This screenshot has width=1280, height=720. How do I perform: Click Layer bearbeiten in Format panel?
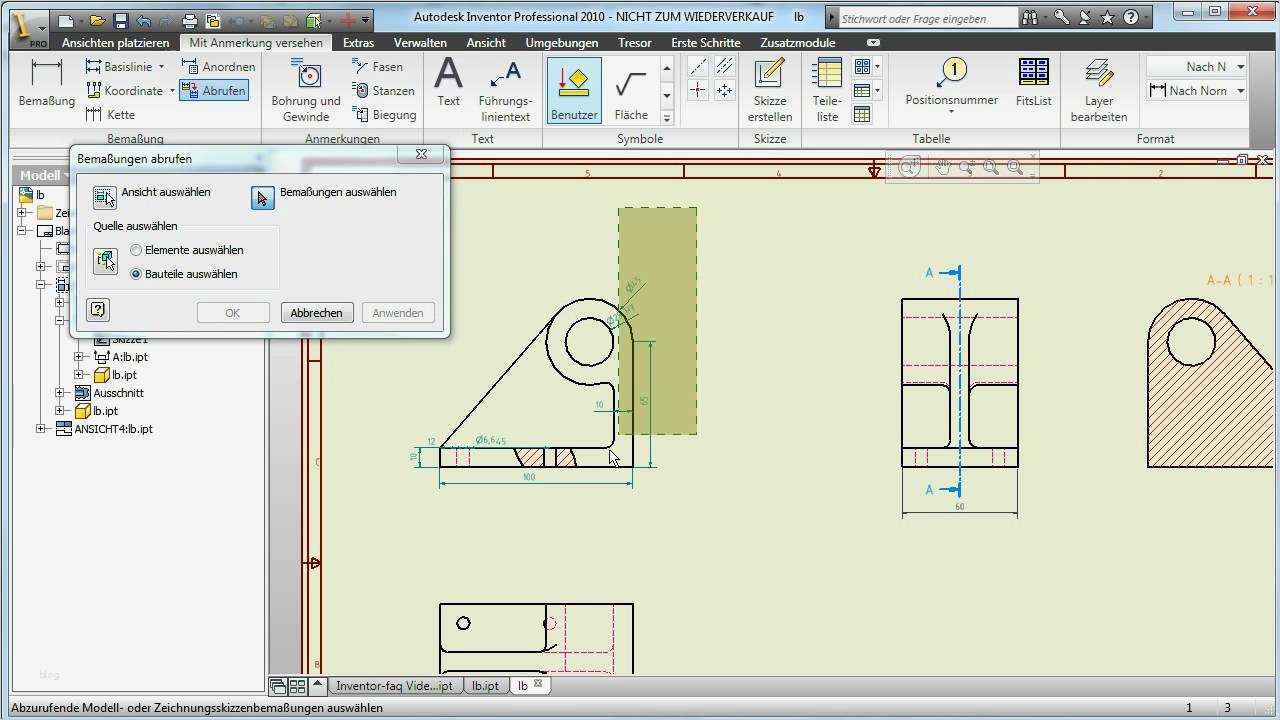coord(1099,91)
